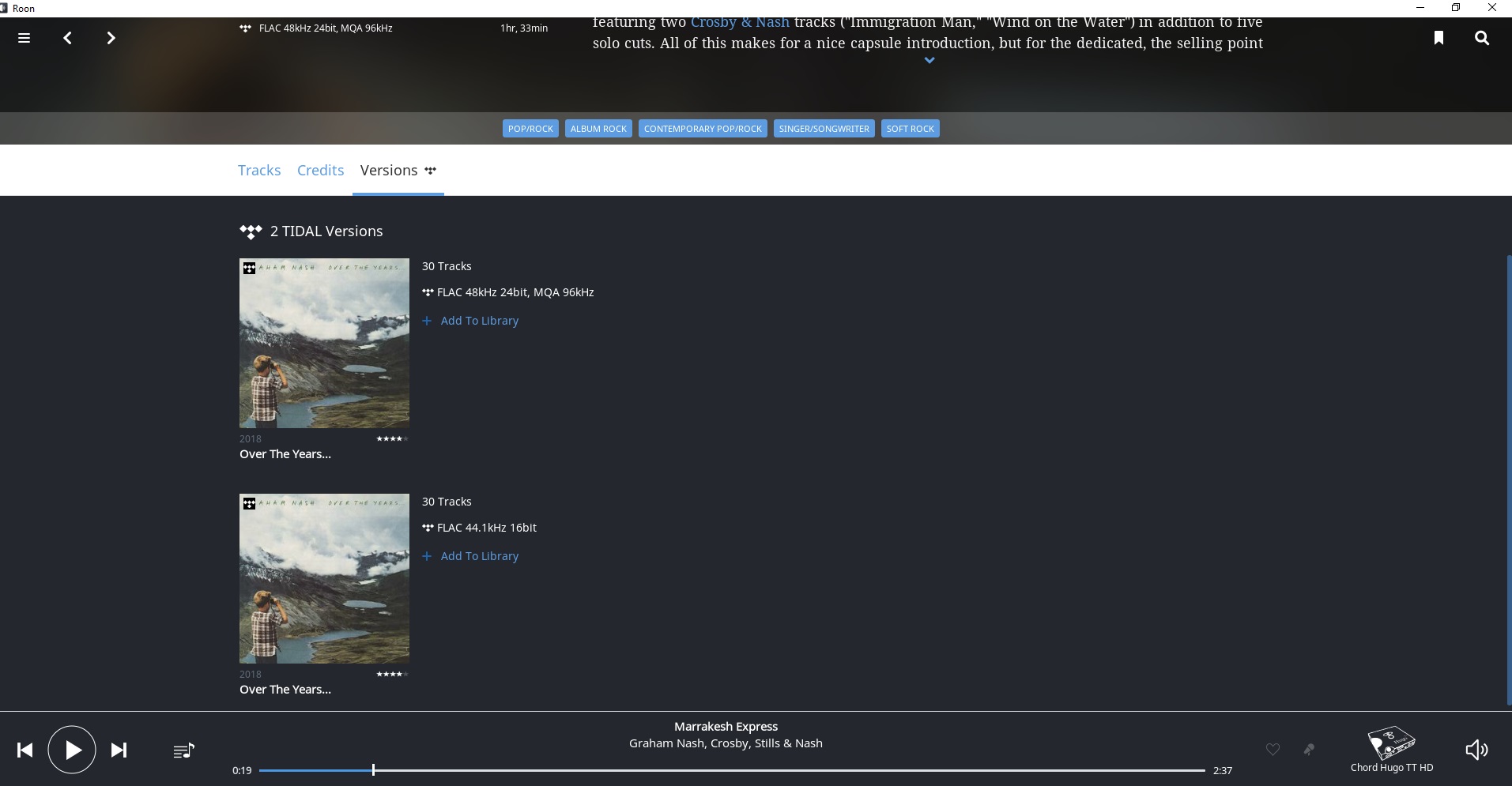Open the MQA 96kHz version album cover
This screenshot has height=786, width=1512.
324,343
